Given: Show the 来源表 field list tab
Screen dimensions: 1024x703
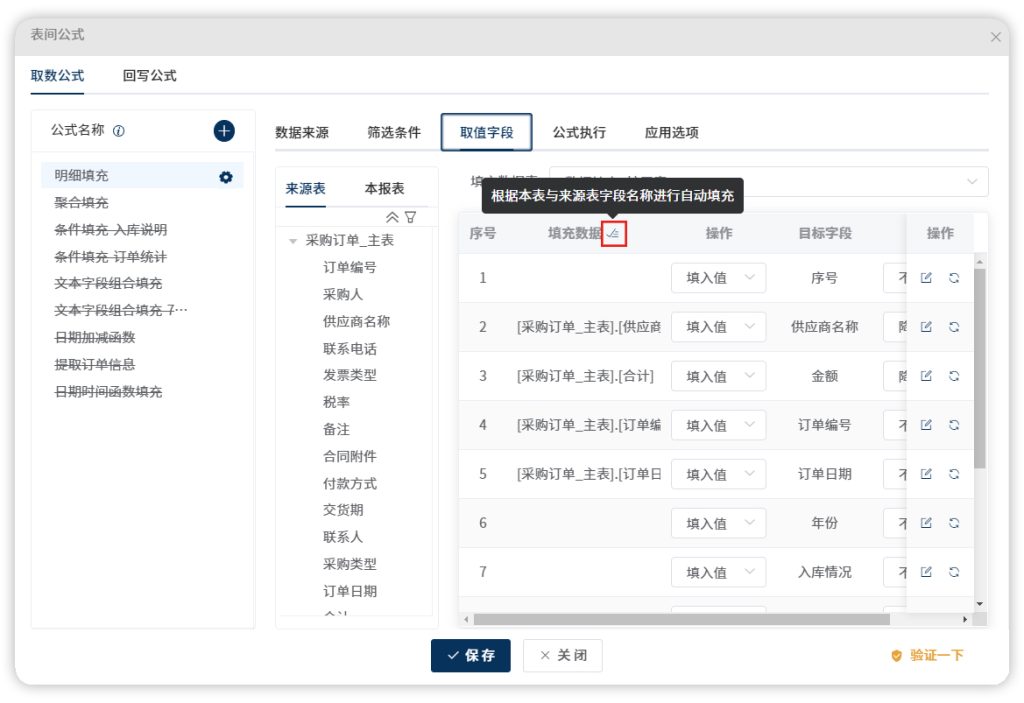Looking at the screenshot, I should pyautogui.click(x=306, y=189).
